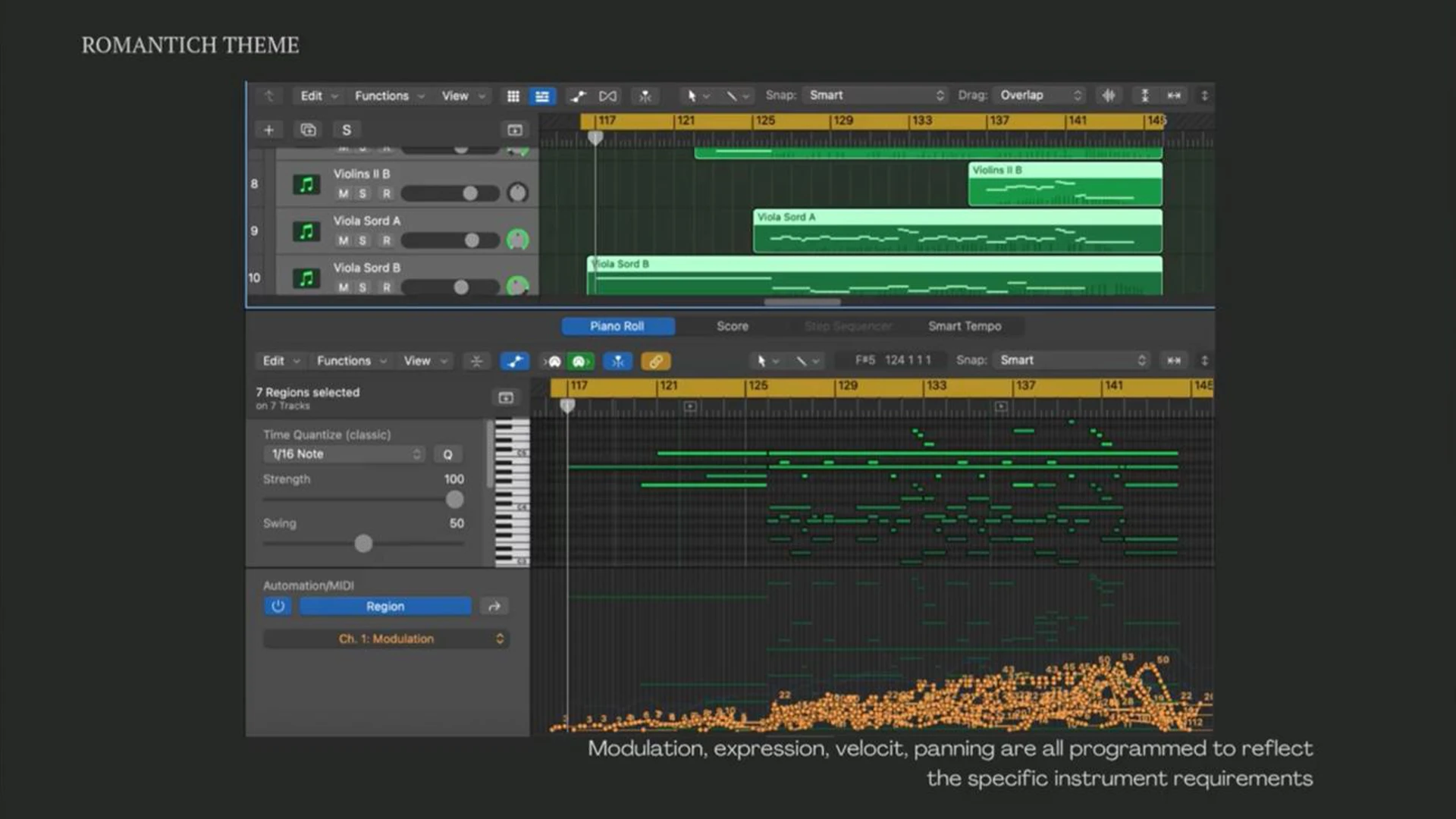Screen dimensions: 1456x819
Task: Click the Violins II B instrument icon
Action: pos(306,184)
